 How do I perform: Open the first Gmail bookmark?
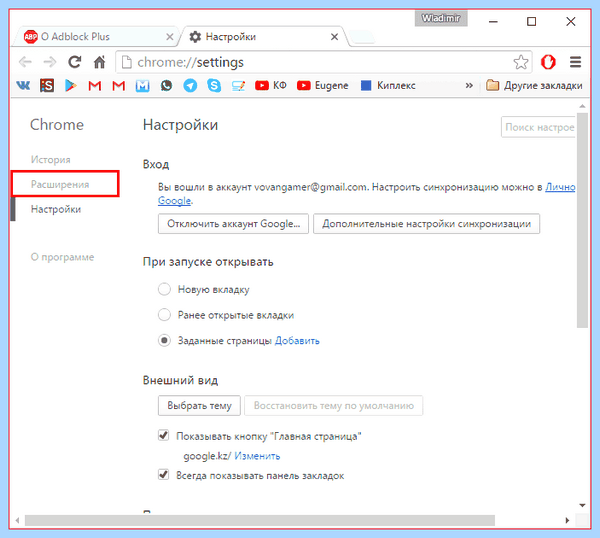pyautogui.click(x=95, y=86)
